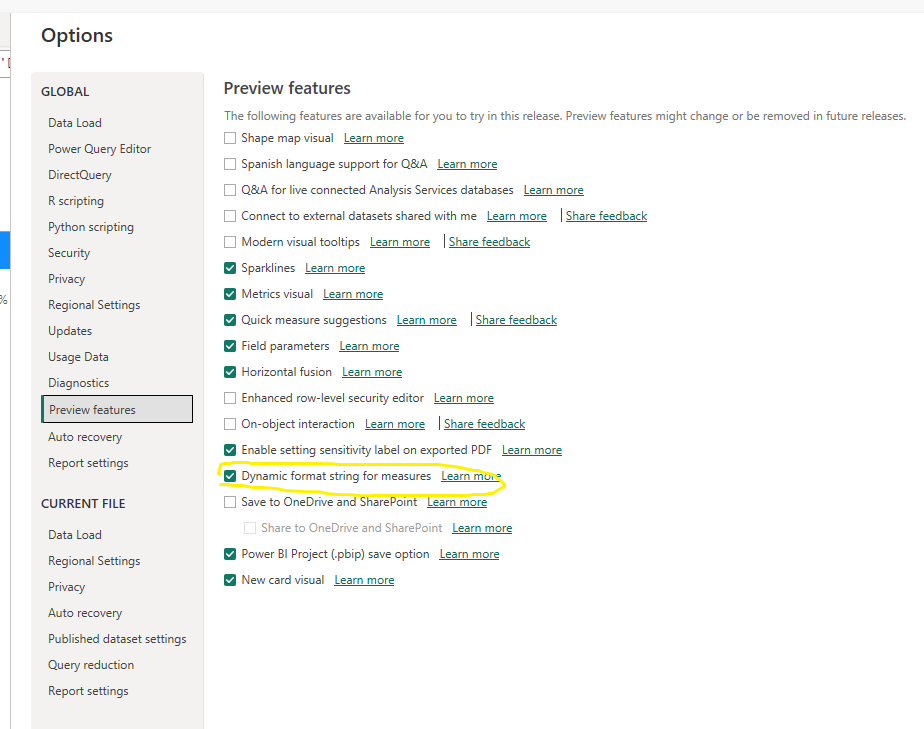Toggle the Field parameters checkbox
The height and width of the screenshot is (729, 924).
(230, 346)
